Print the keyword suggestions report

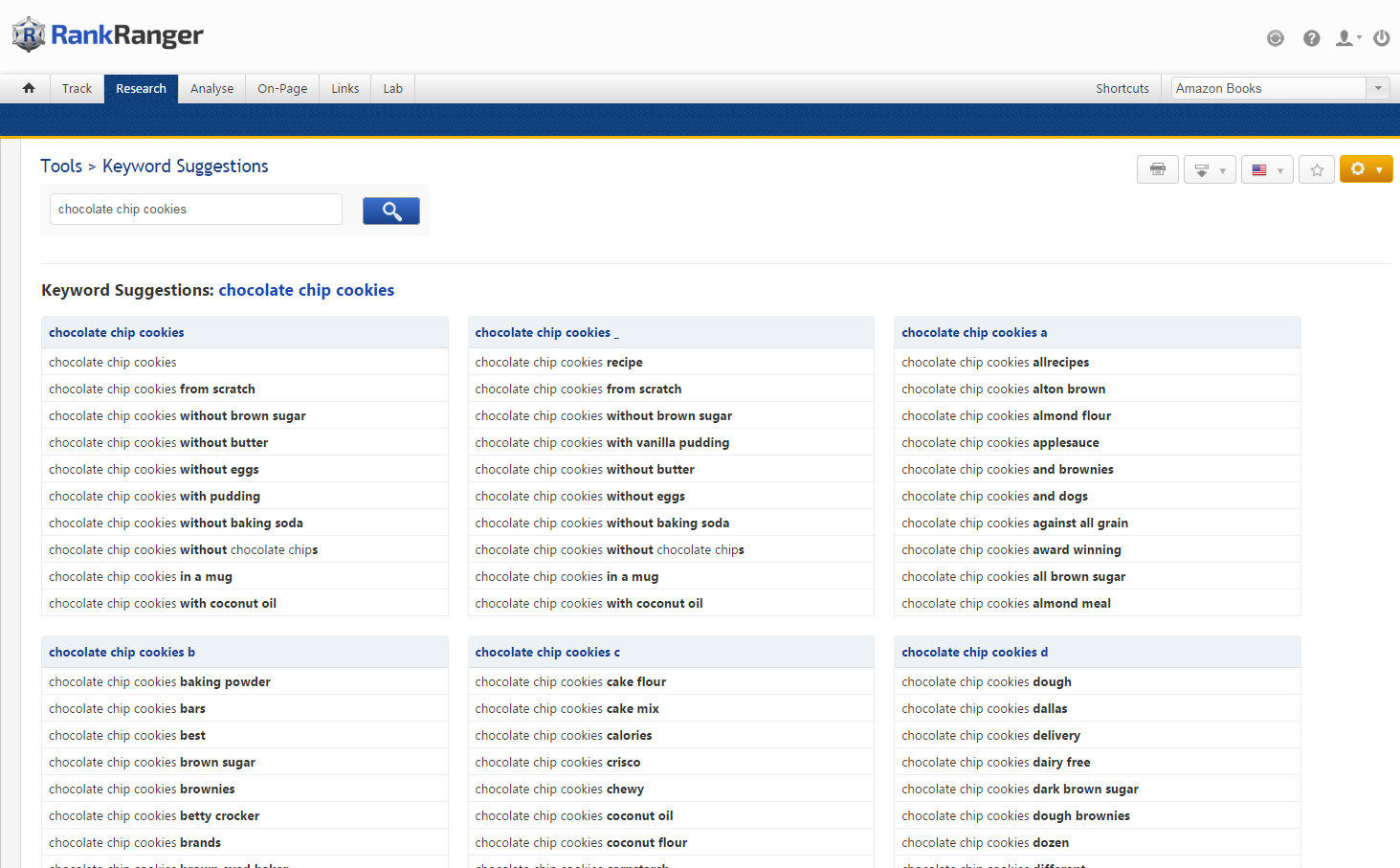pos(1157,169)
